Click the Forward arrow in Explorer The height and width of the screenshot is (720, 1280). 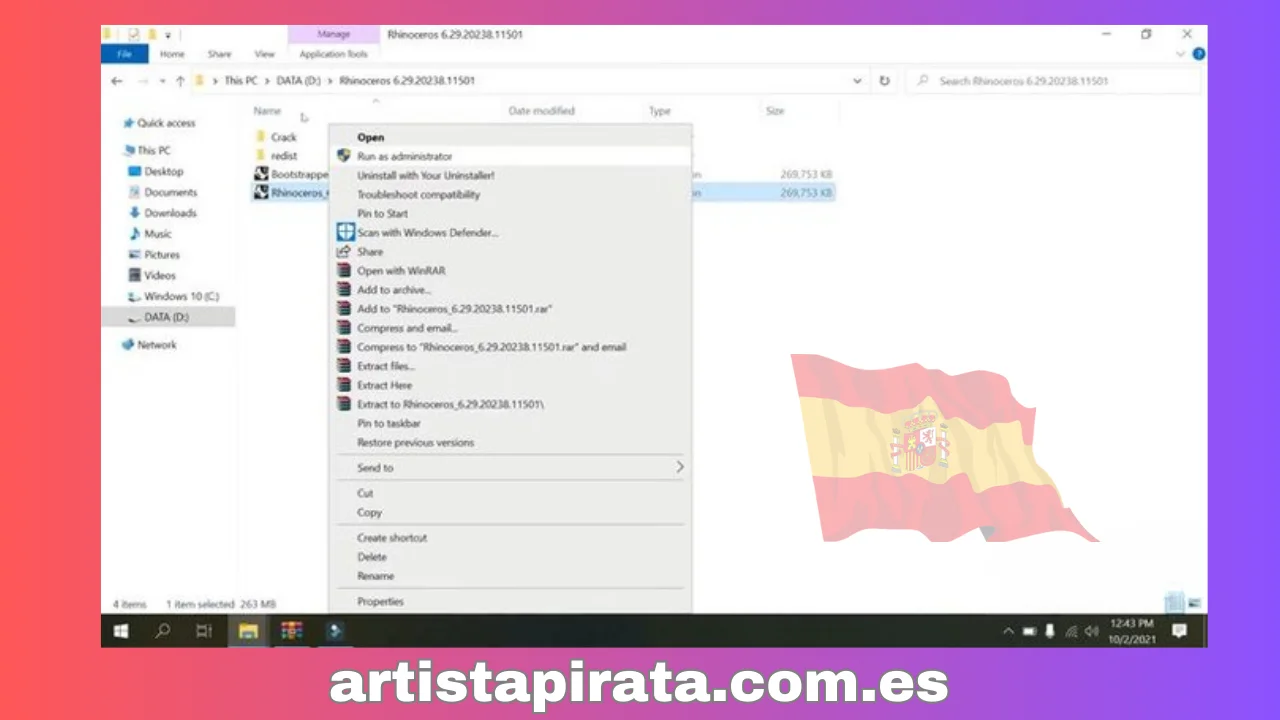(143, 81)
